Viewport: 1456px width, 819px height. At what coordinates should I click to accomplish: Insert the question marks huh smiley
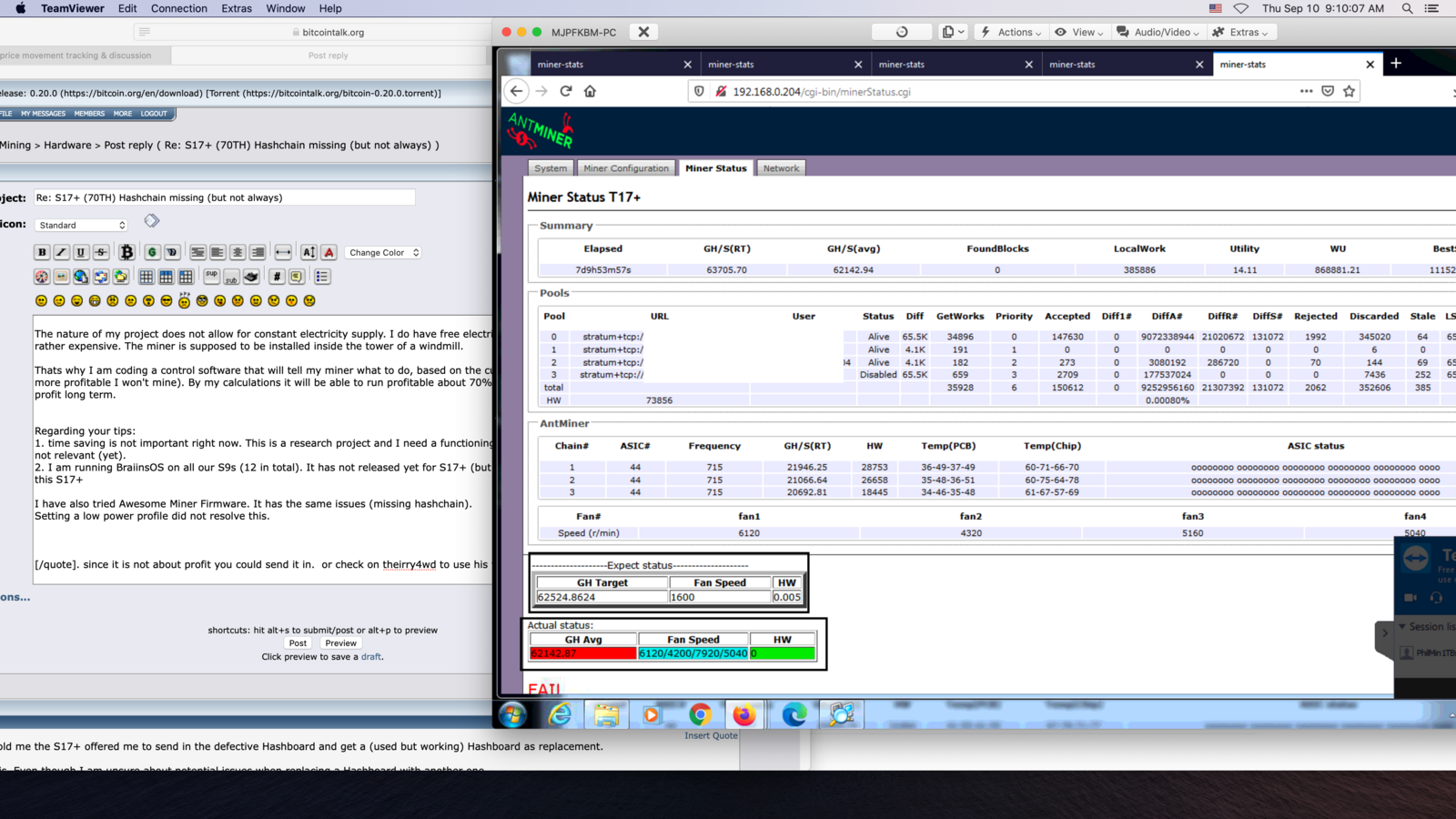185,299
